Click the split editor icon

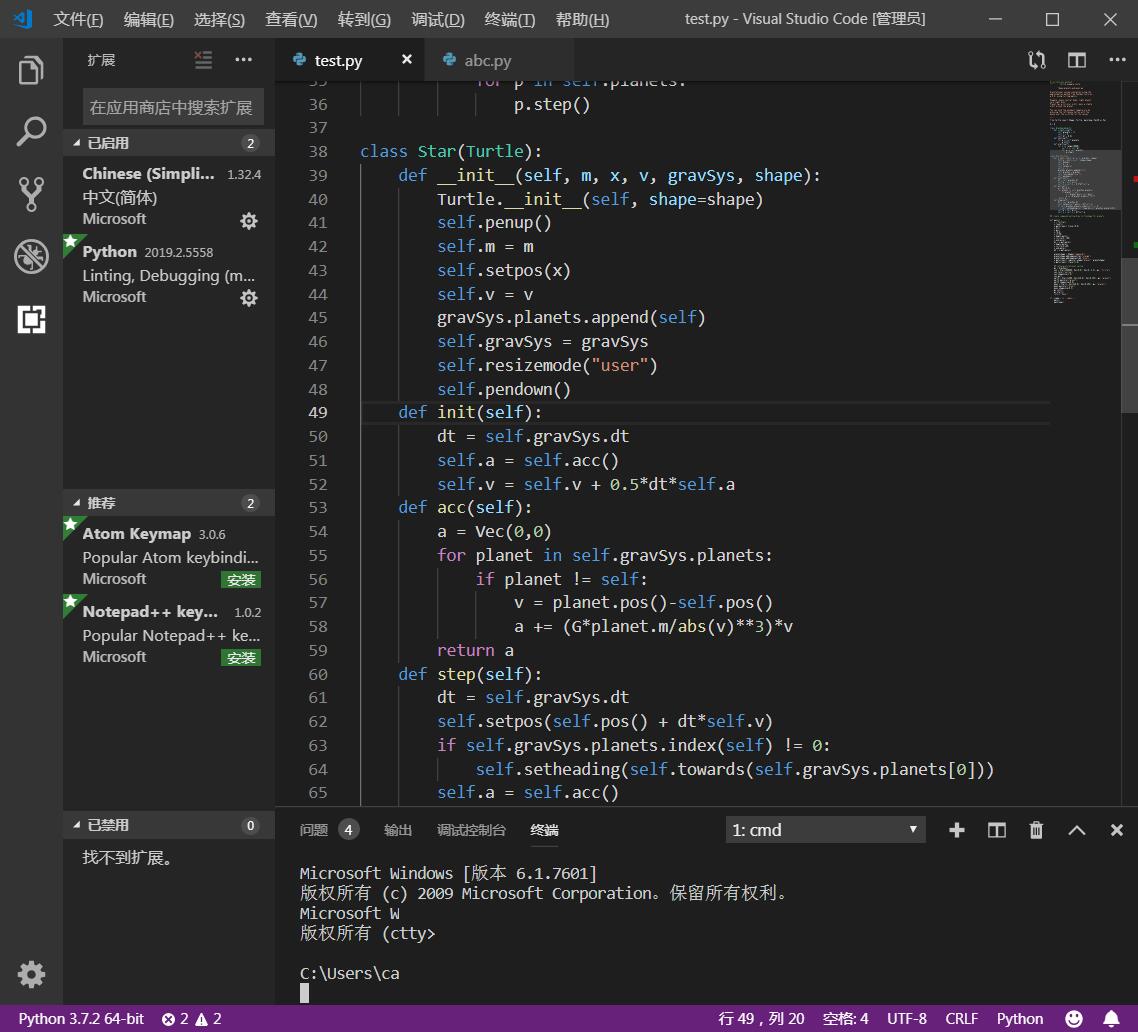coord(1076,61)
